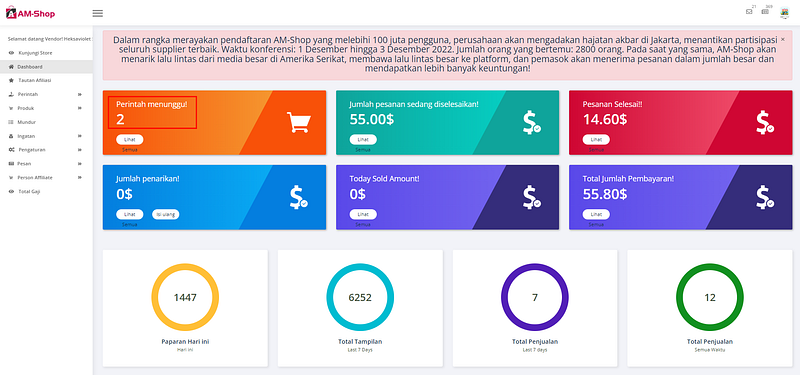The height and width of the screenshot is (375, 800).
Task: Expand the Produk sidebar submenu
Action: click(x=46, y=108)
